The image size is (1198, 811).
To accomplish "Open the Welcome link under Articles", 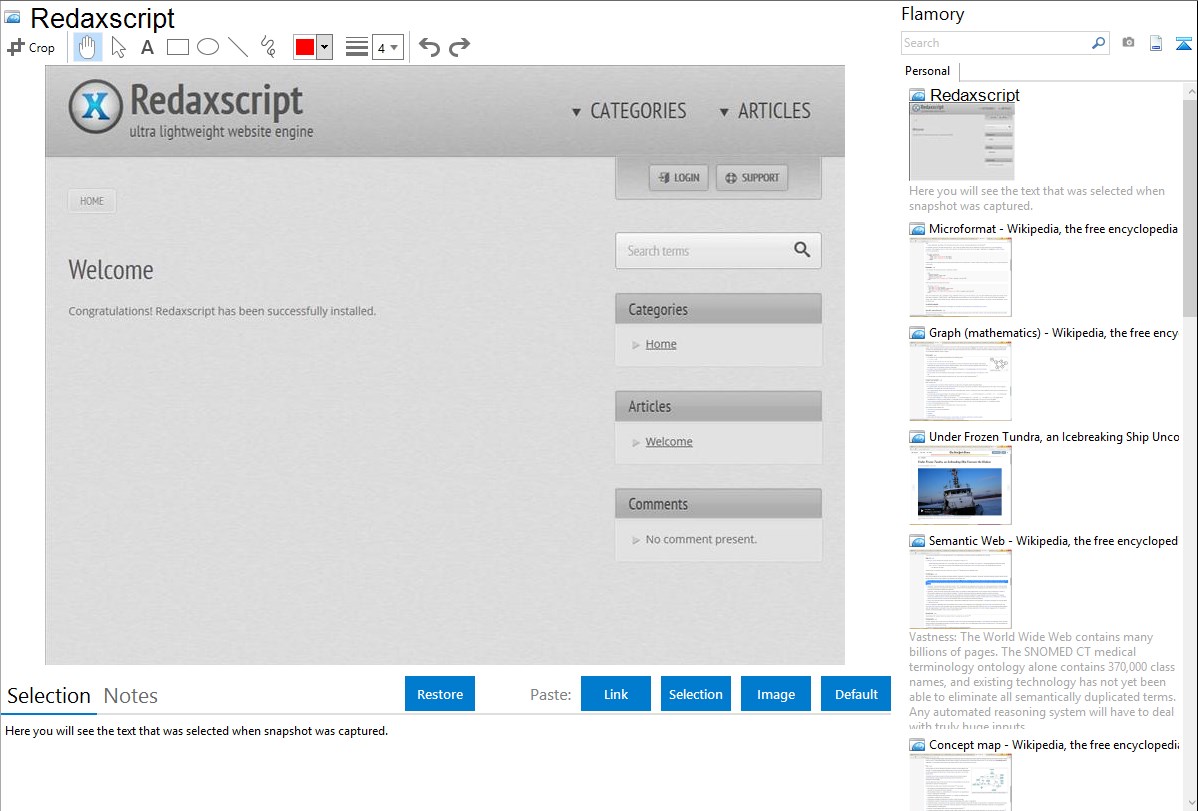I will tap(669, 442).
